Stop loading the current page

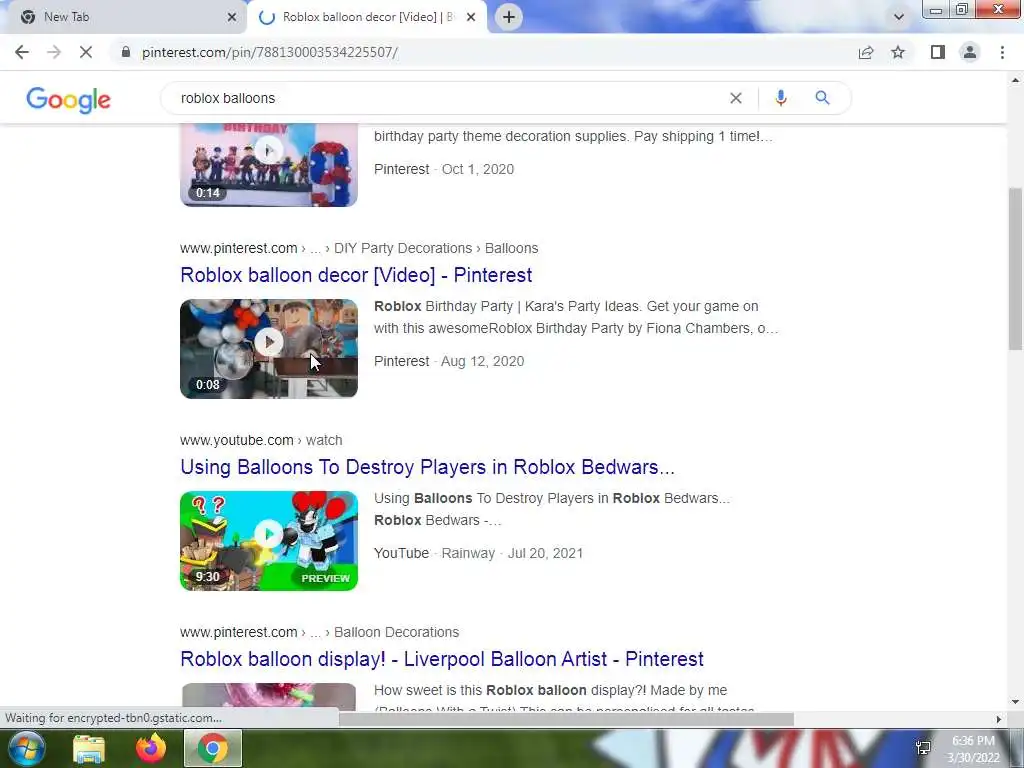coord(86,52)
